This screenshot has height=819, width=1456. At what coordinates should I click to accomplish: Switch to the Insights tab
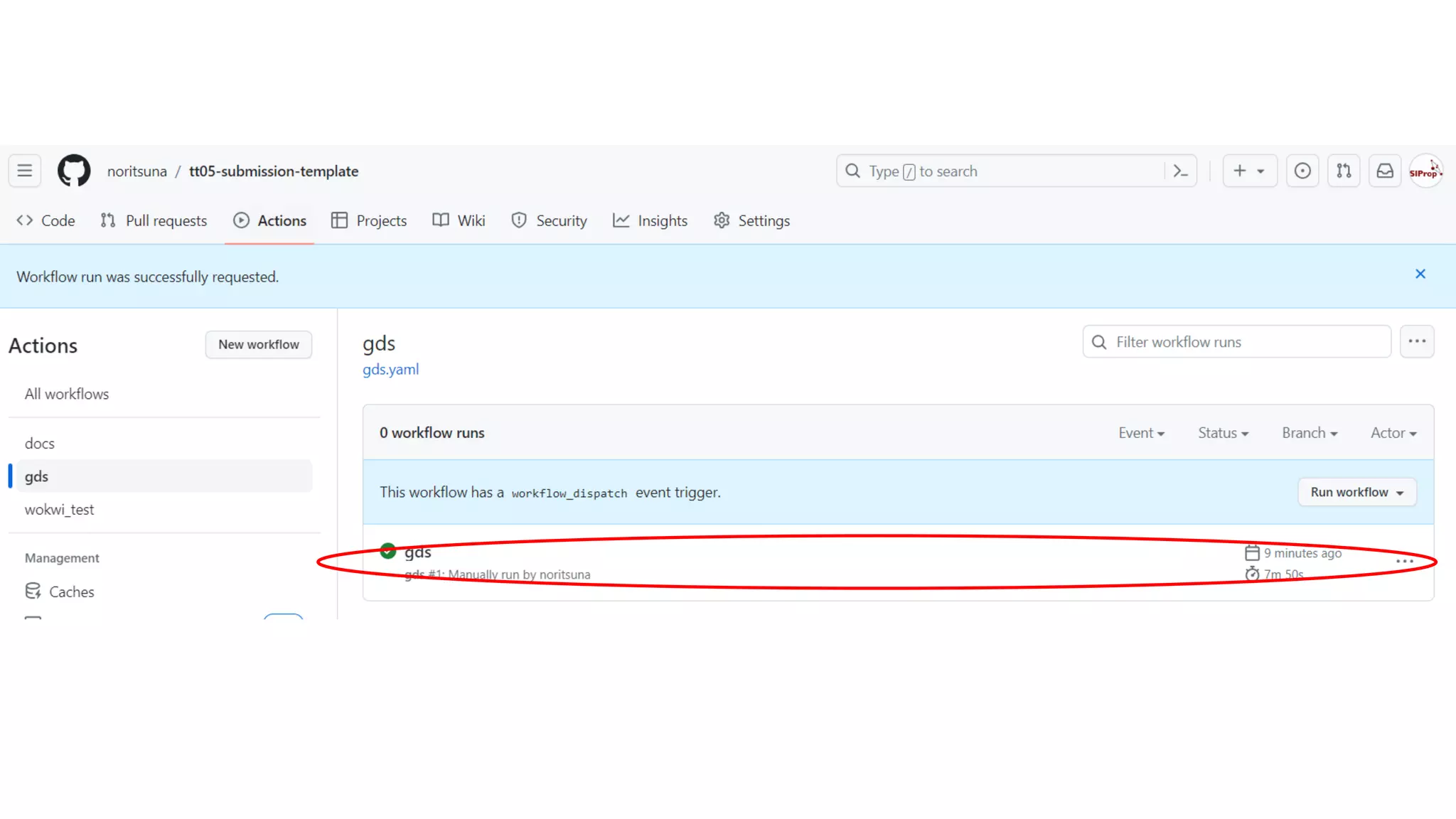(650, 221)
